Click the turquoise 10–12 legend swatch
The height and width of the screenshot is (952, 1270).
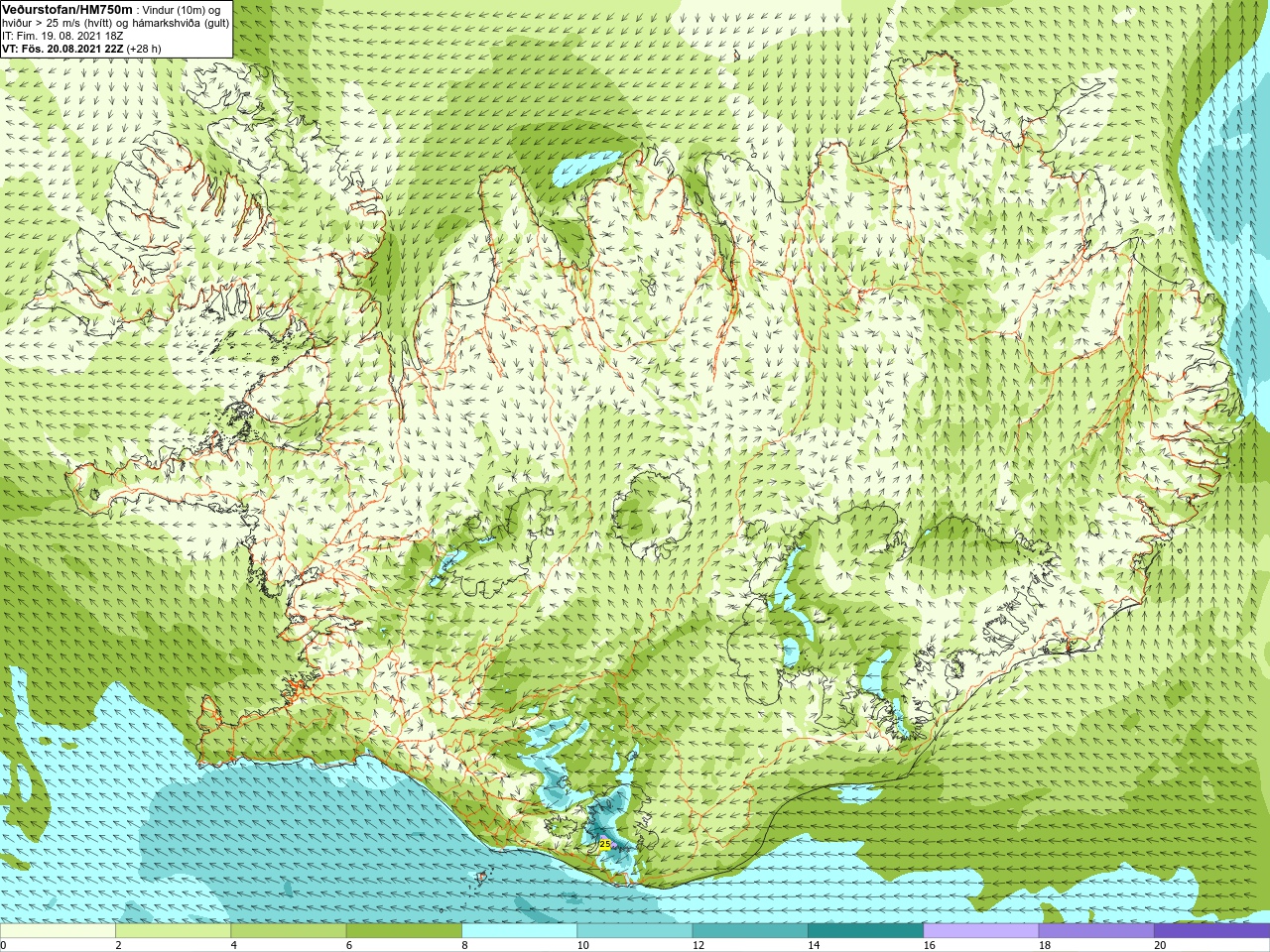pyautogui.click(x=634, y=931)
